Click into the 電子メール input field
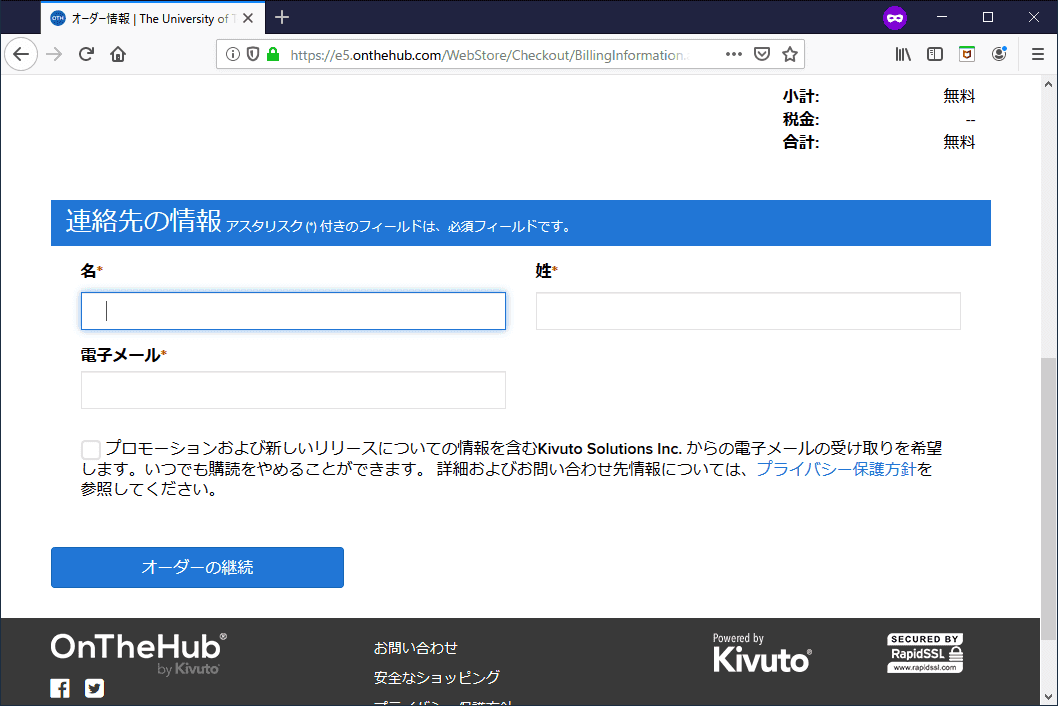 293,390
